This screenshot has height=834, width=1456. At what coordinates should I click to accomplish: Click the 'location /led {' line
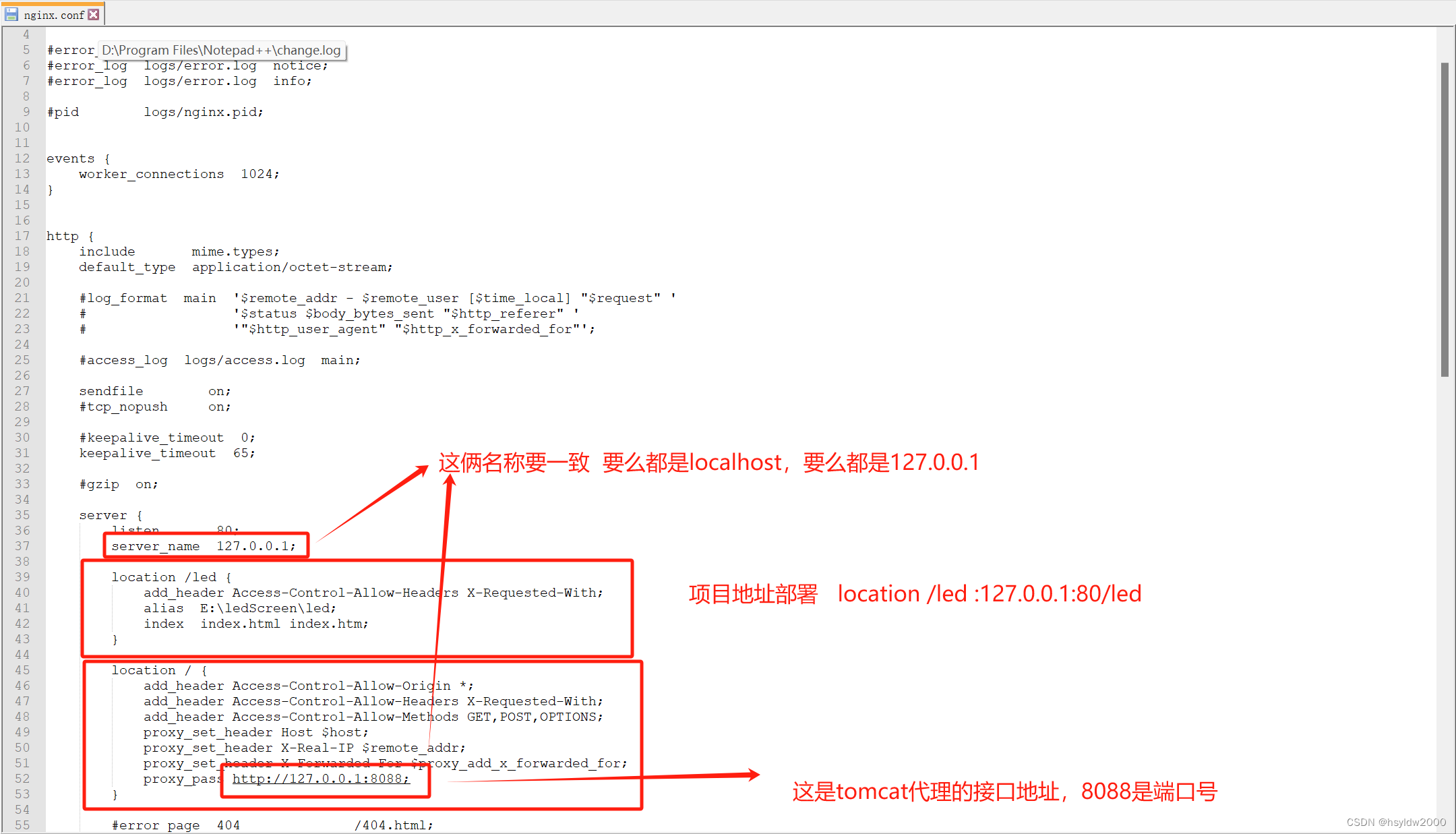pos(171,577)
